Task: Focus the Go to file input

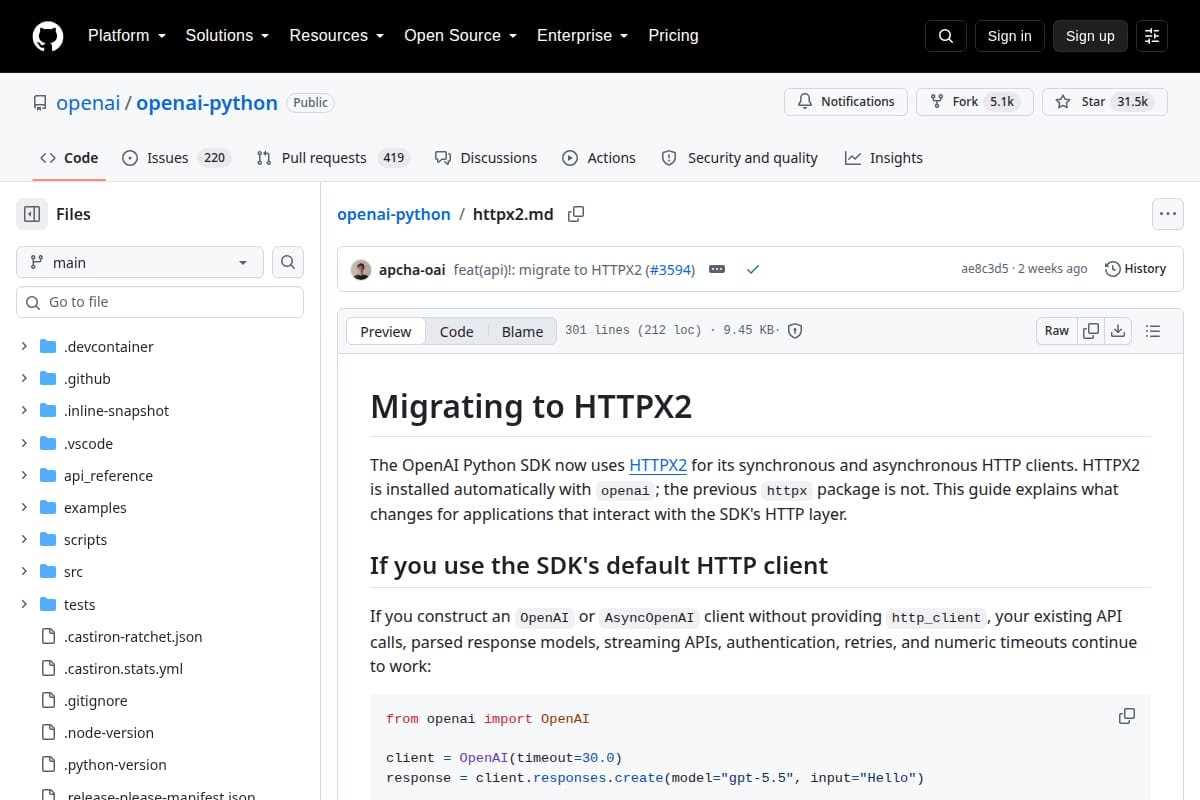Action: coord(160,302)
